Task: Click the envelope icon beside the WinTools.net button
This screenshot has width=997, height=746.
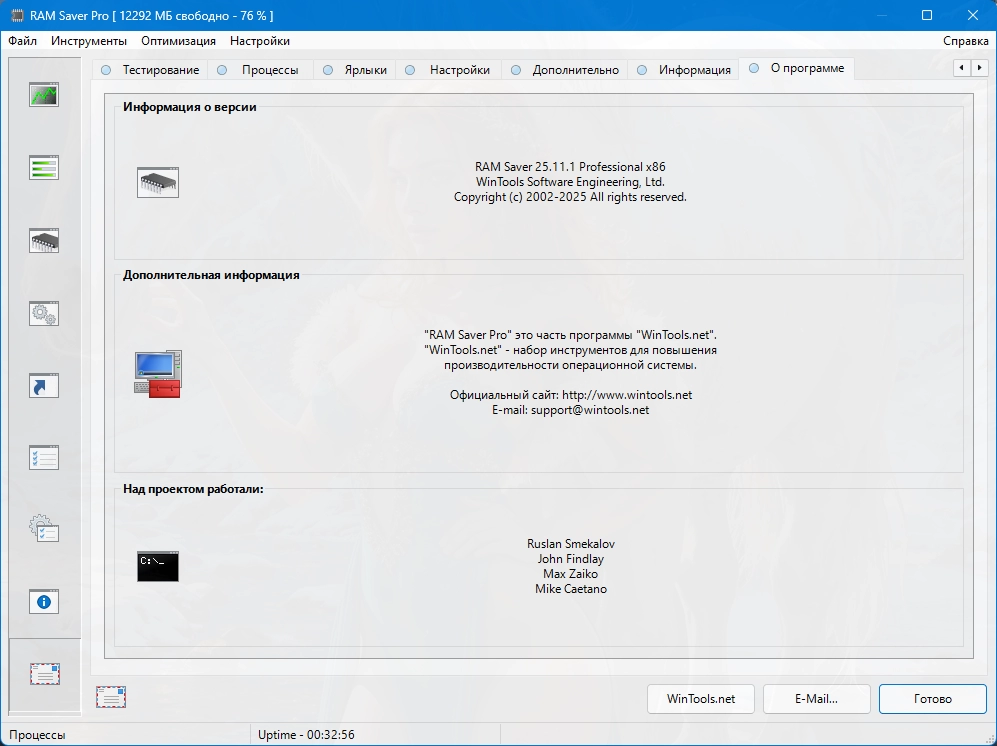Action: tap(111, 697)
